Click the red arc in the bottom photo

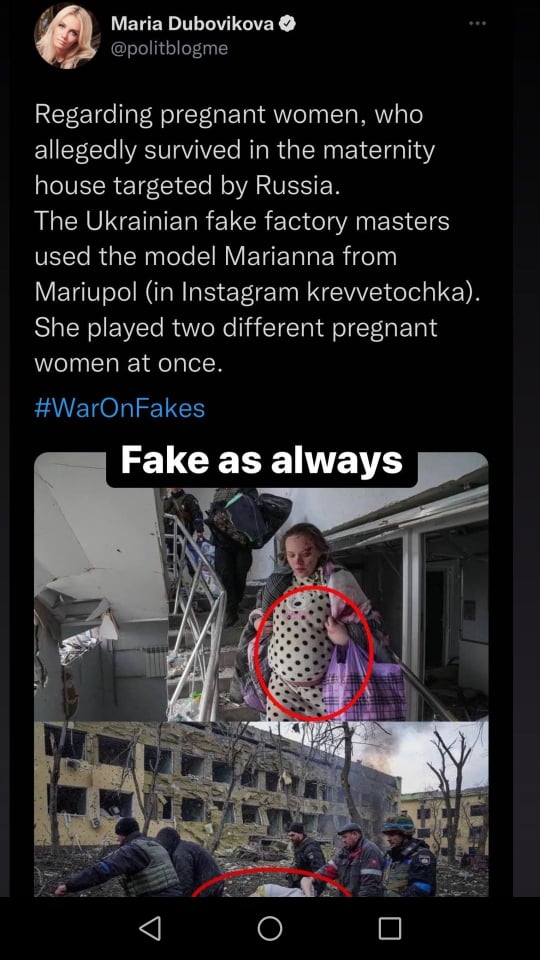pos(272,882)
